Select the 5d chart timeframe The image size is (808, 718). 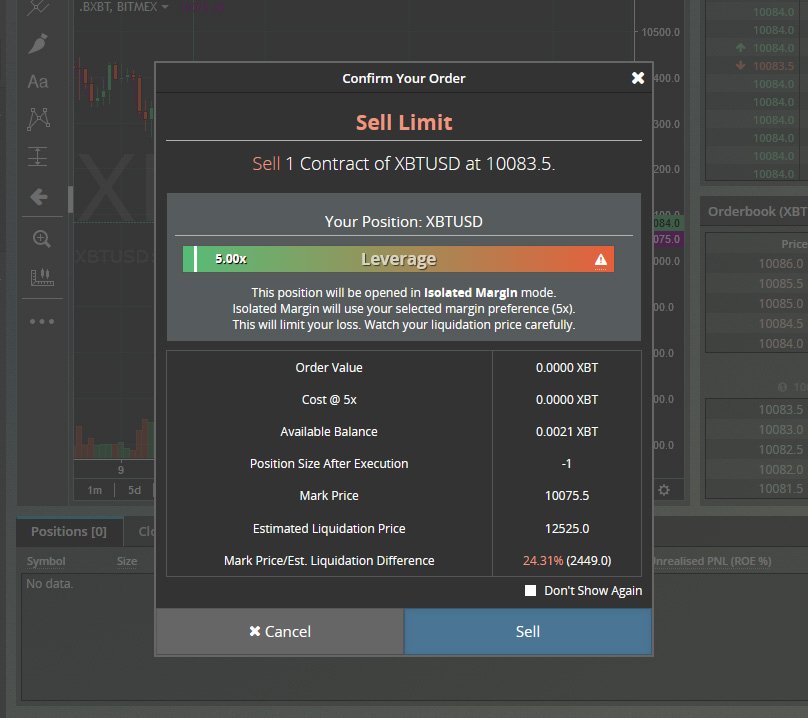tap(134, 490)
